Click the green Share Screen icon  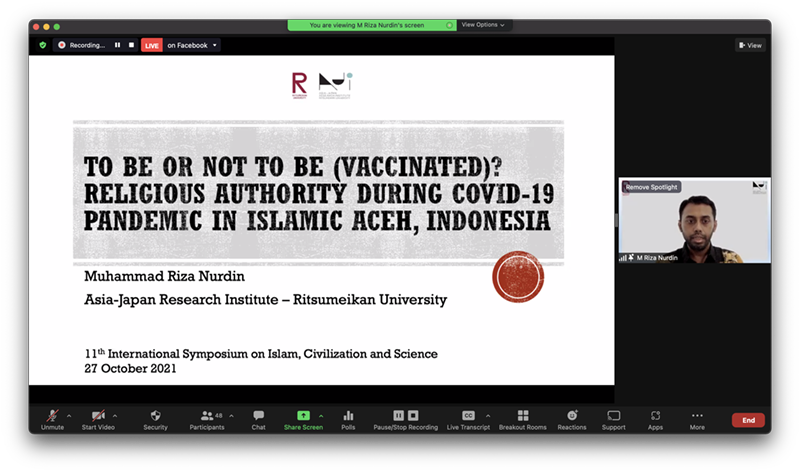(304, 415)
